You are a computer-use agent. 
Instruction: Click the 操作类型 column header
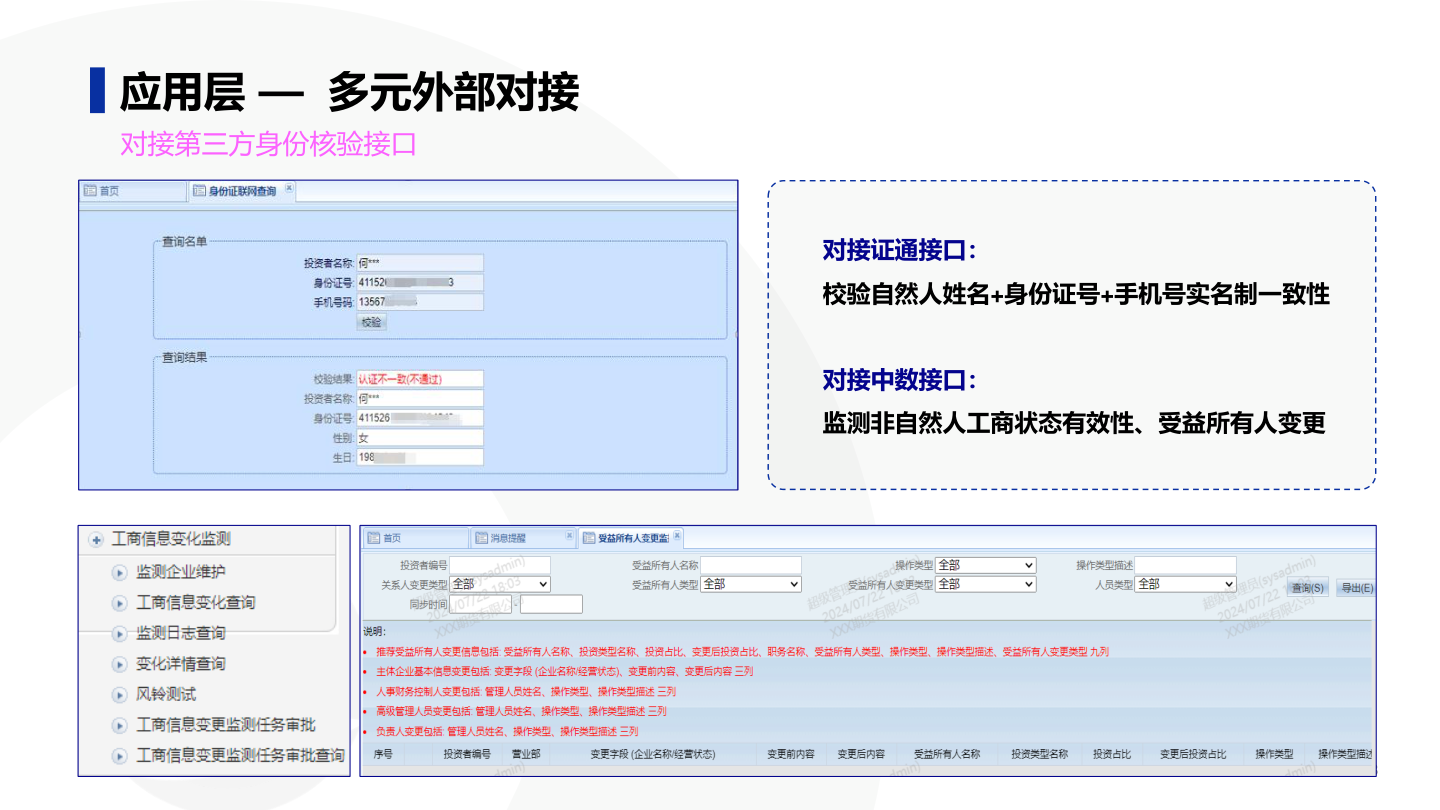tap(1275, 754)
